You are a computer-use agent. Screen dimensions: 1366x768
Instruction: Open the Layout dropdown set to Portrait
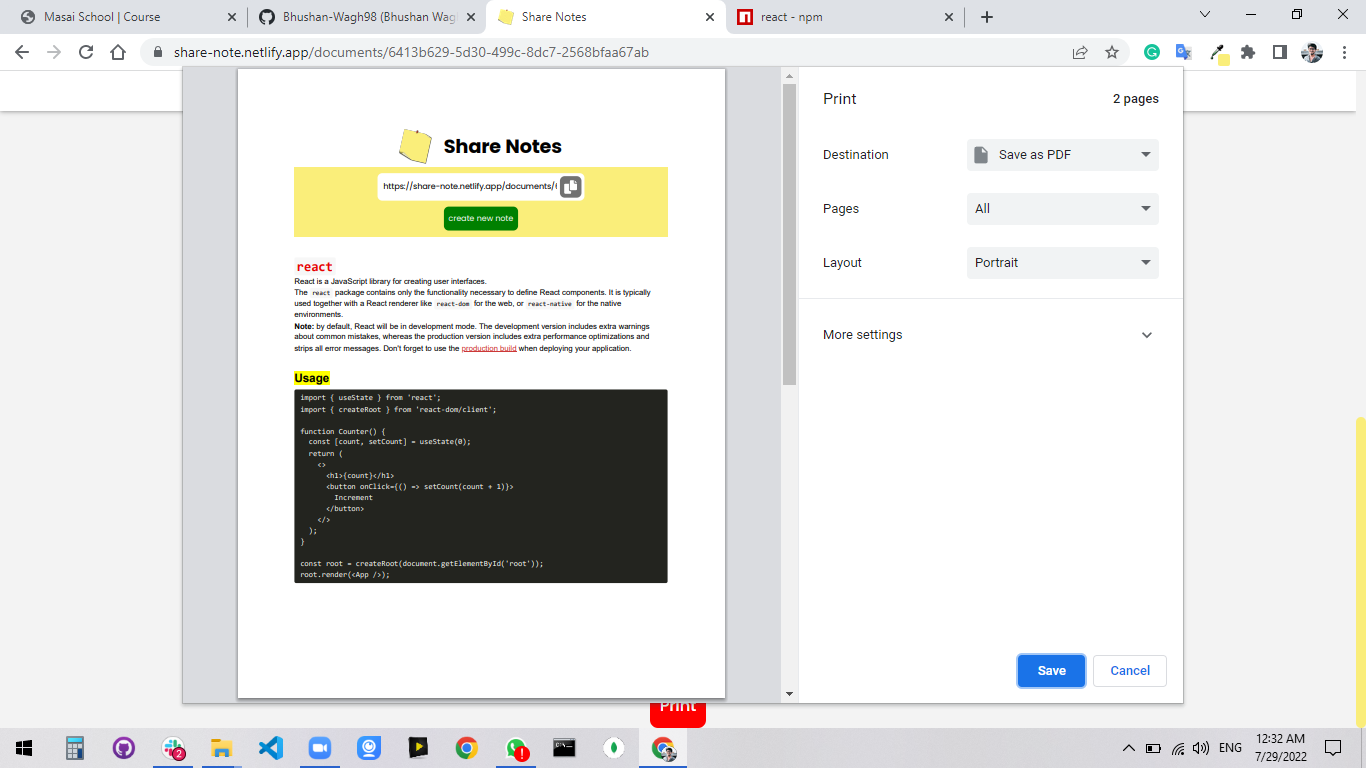click(x=1063, y=263)
